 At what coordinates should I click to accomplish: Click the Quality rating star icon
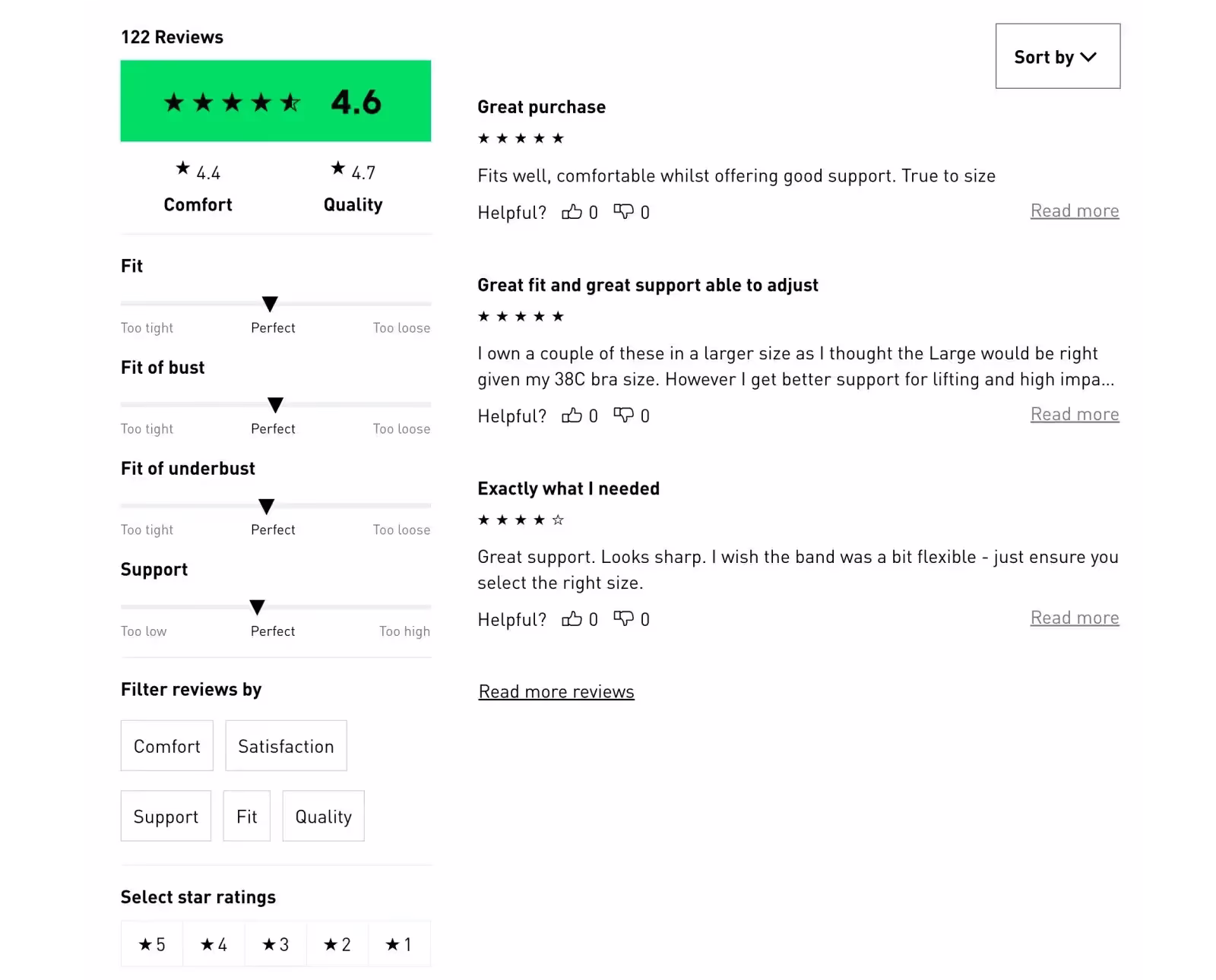tap(338, 169)
